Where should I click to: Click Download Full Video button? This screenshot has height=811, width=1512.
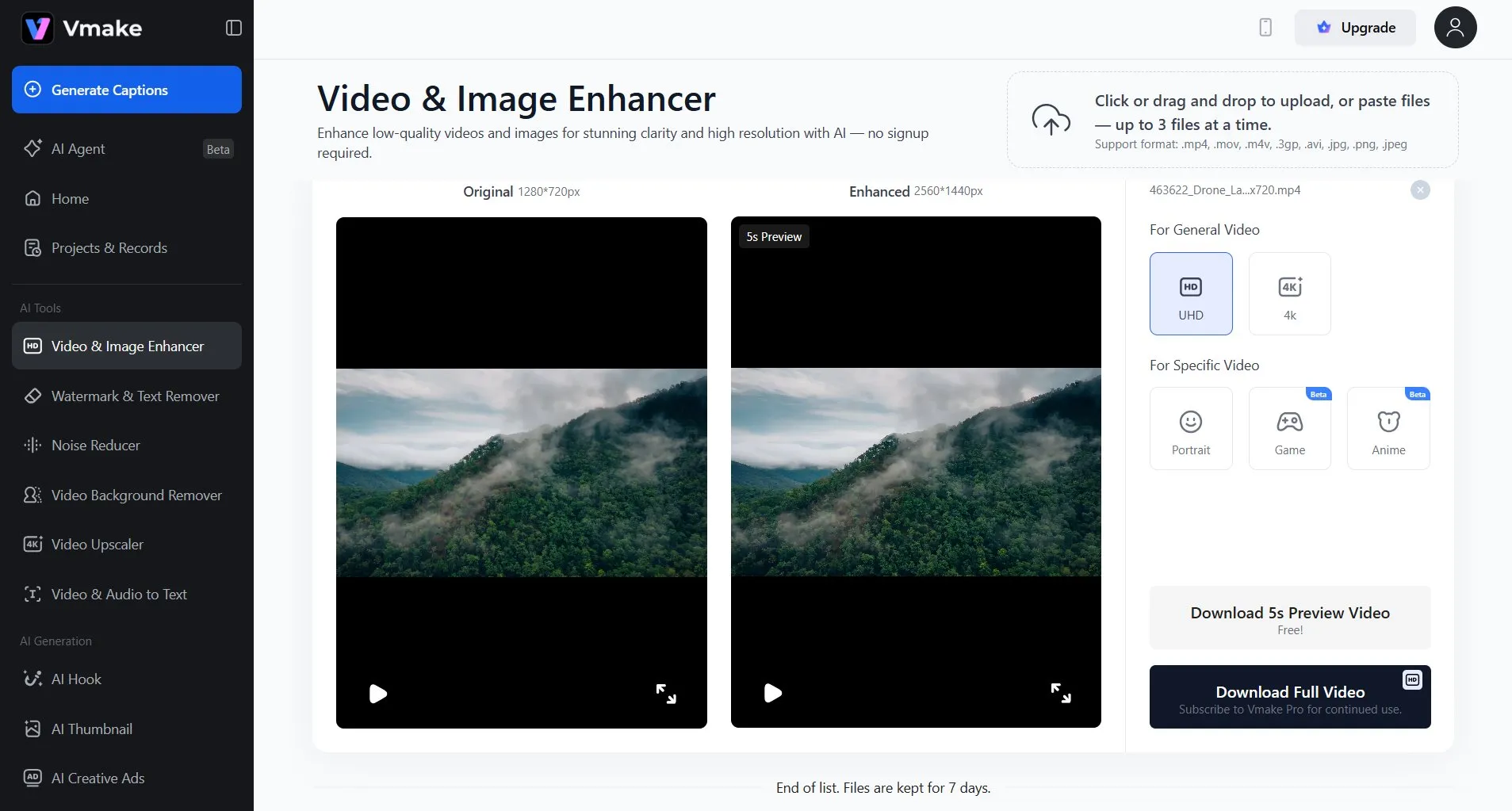coord(1290,697)
